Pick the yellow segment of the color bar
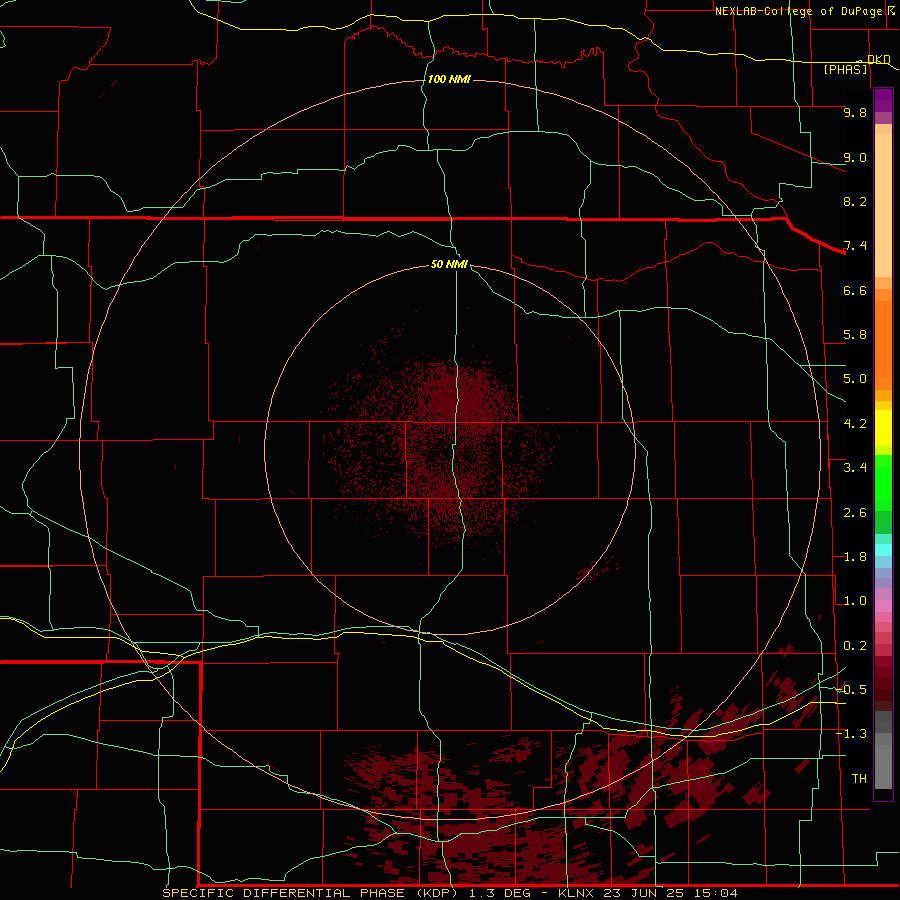Image resolution: width=900 pixels, height=900 pixels. 883,428
